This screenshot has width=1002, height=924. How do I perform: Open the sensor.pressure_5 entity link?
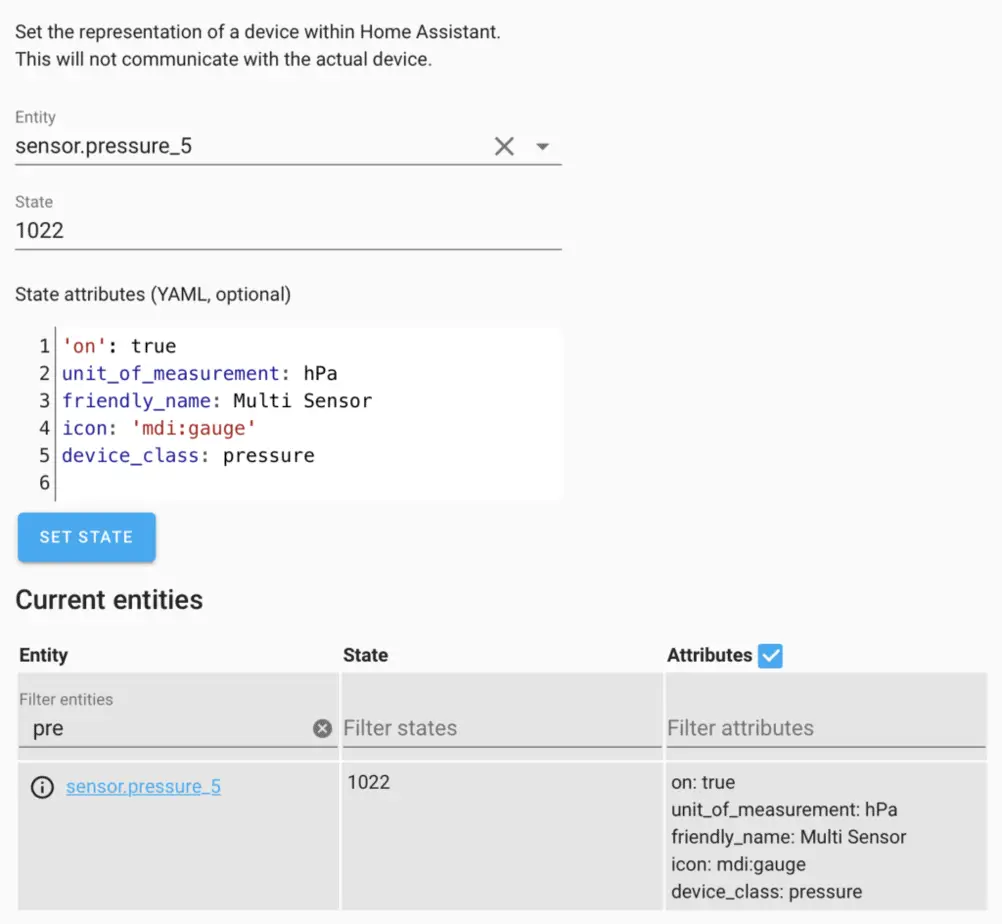coord(143,787)
